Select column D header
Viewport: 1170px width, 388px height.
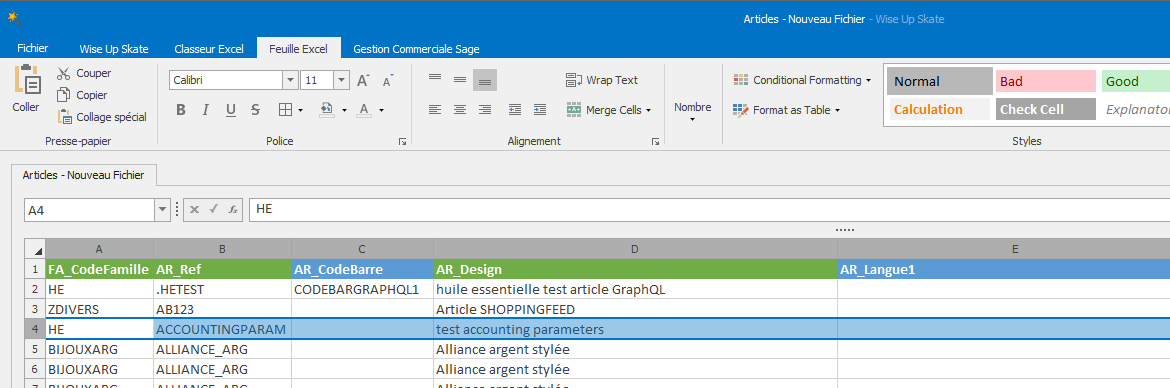(x=635, y=248)
